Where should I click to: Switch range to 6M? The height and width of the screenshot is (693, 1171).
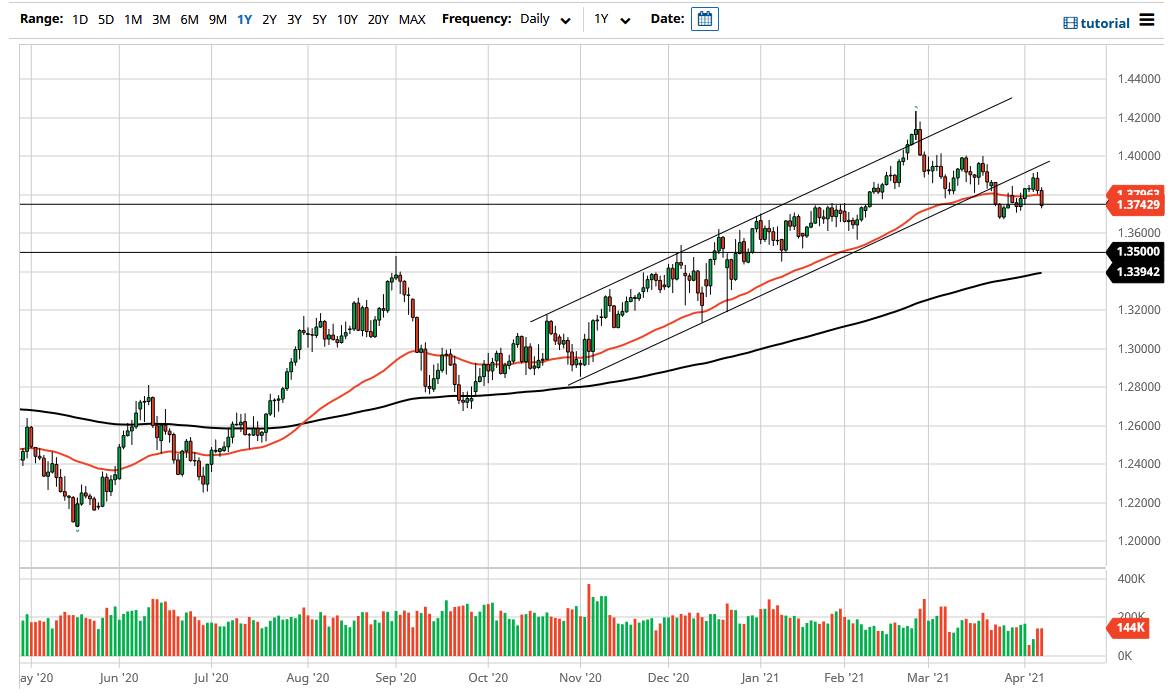pos(189,19)
